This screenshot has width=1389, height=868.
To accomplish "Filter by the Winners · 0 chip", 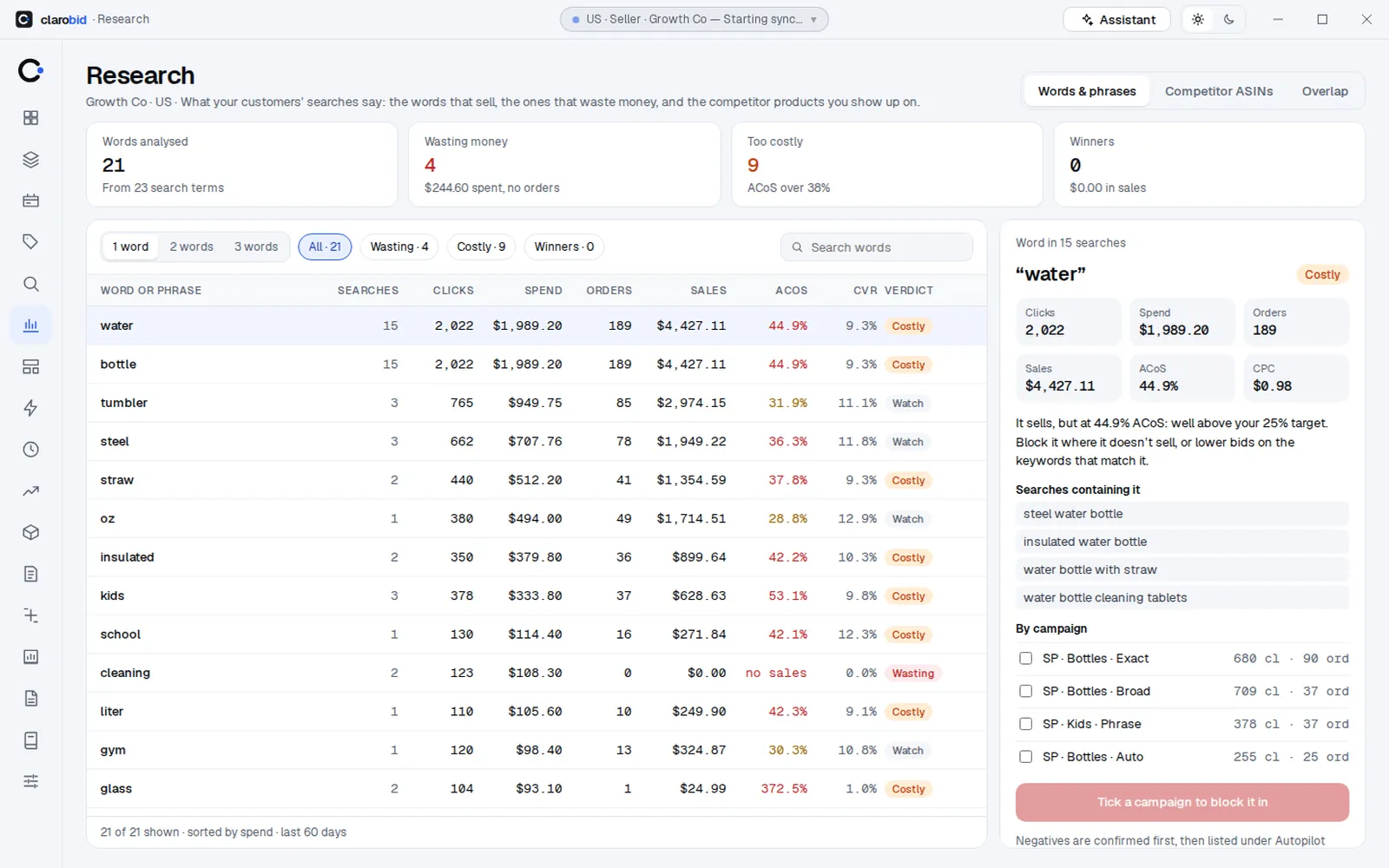I will 564,247.
